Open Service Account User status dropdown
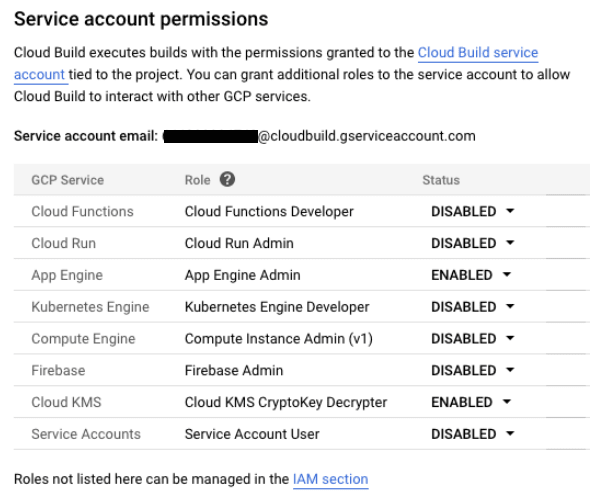601x499 pixels. [473, 434]
